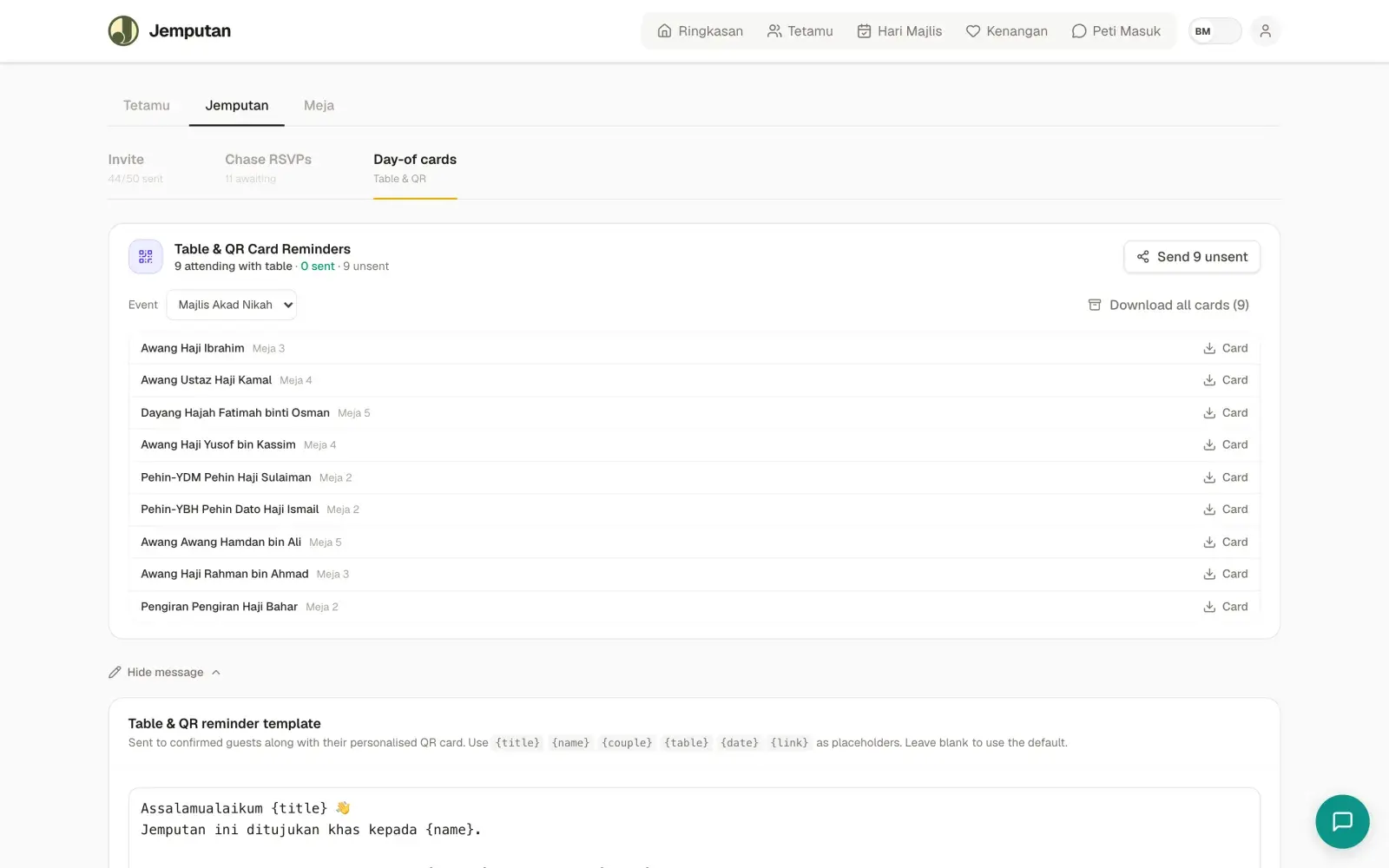Click Send 9 unsent button
Screen dimensions: 1389x868
(x=1192, y=257)
